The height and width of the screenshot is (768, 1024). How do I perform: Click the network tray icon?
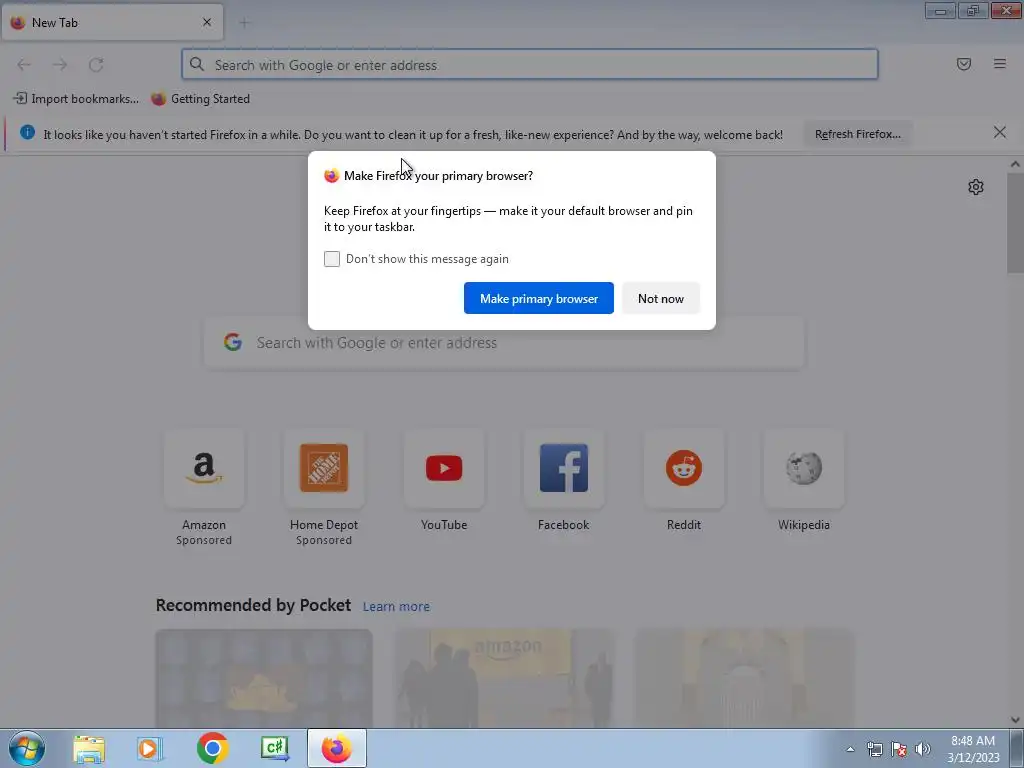coord(874,749)
